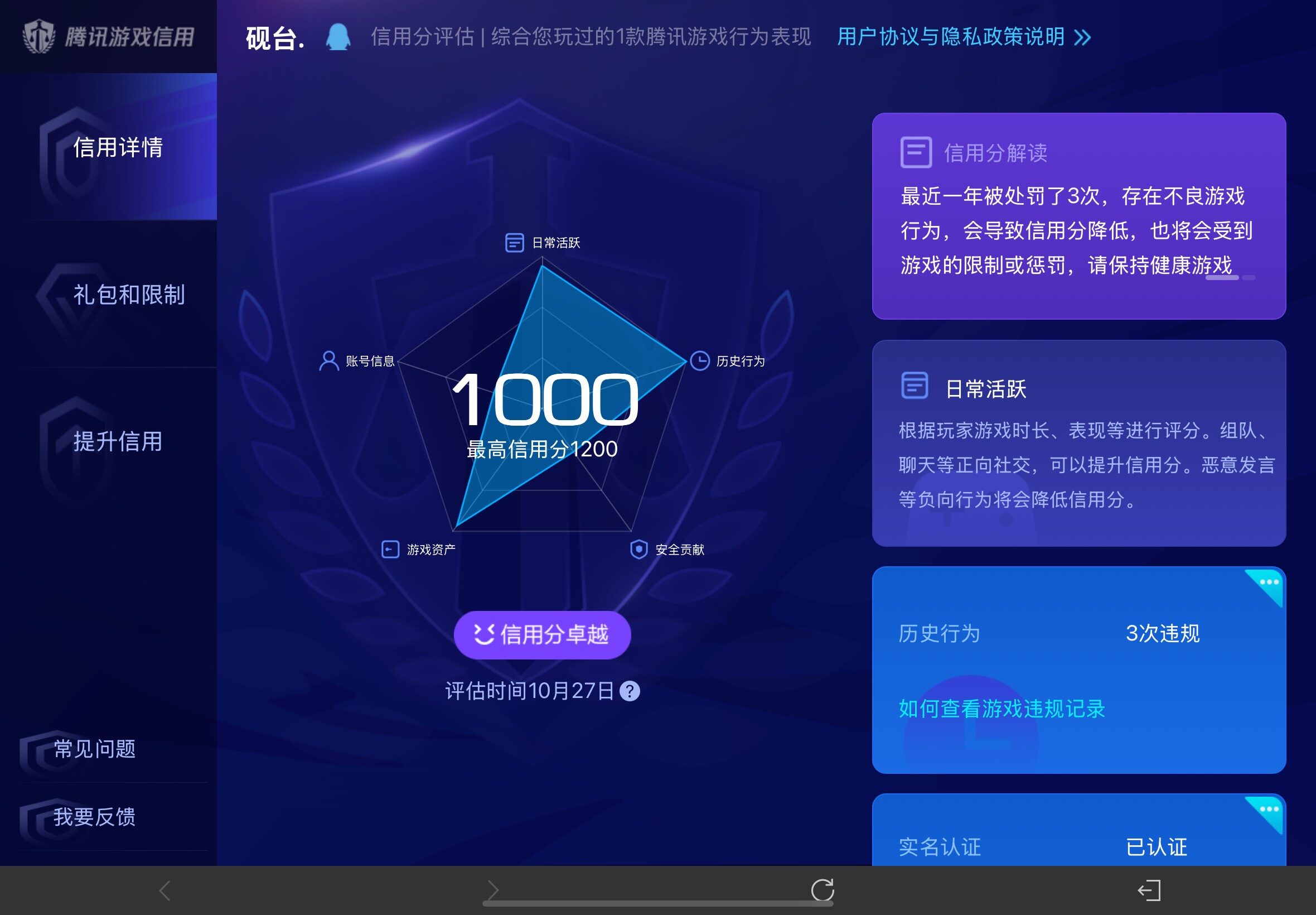Click the 信用分解读 heading text
Image resolution: width=1316 pixels, height=915 pixels.
click(996, 152)
